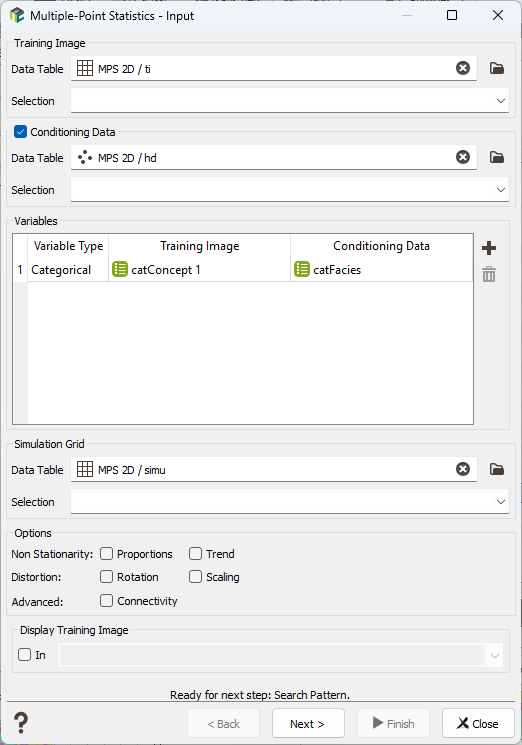Uncheck the Conditioning Data checkbox
Image resolution: width=522 pixels, height=745 pixels.
[x=20, y=132]
